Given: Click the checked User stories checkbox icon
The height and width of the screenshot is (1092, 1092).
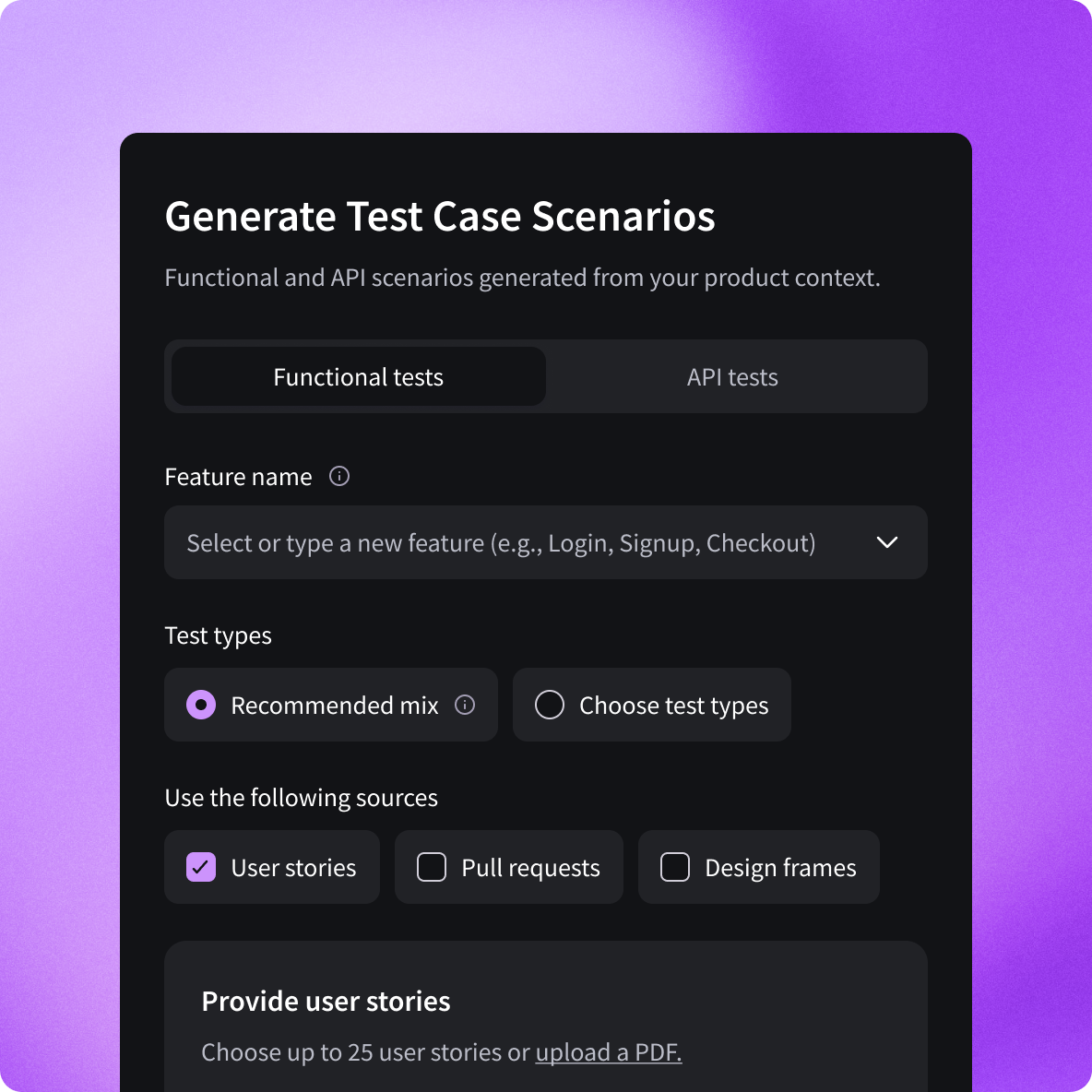Looking at the screenshot, I should click(x=201, y=867).
